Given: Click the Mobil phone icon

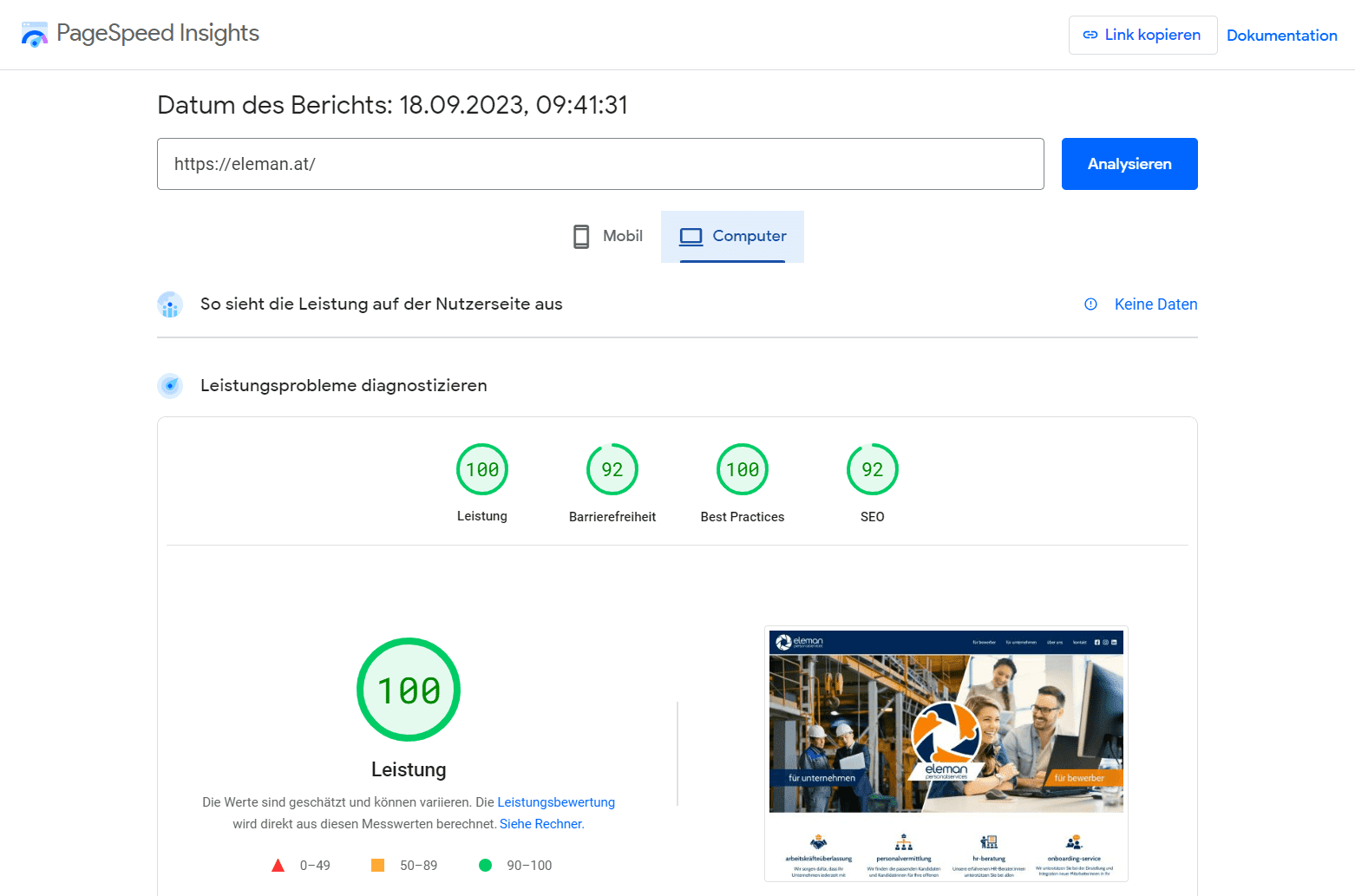Looking at the screenshot, I should coord(581,236).
